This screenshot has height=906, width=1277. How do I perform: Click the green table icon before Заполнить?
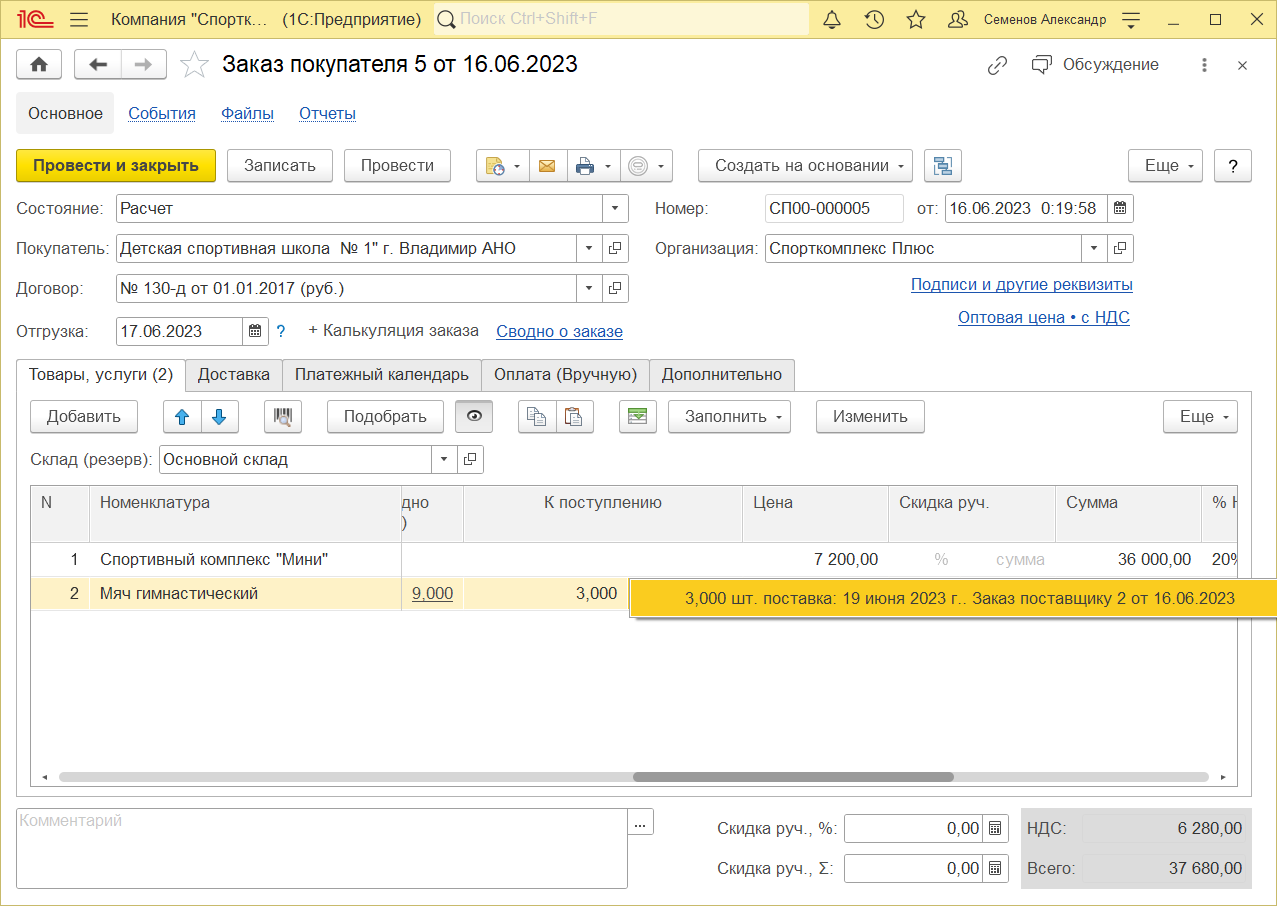(638, 417)
